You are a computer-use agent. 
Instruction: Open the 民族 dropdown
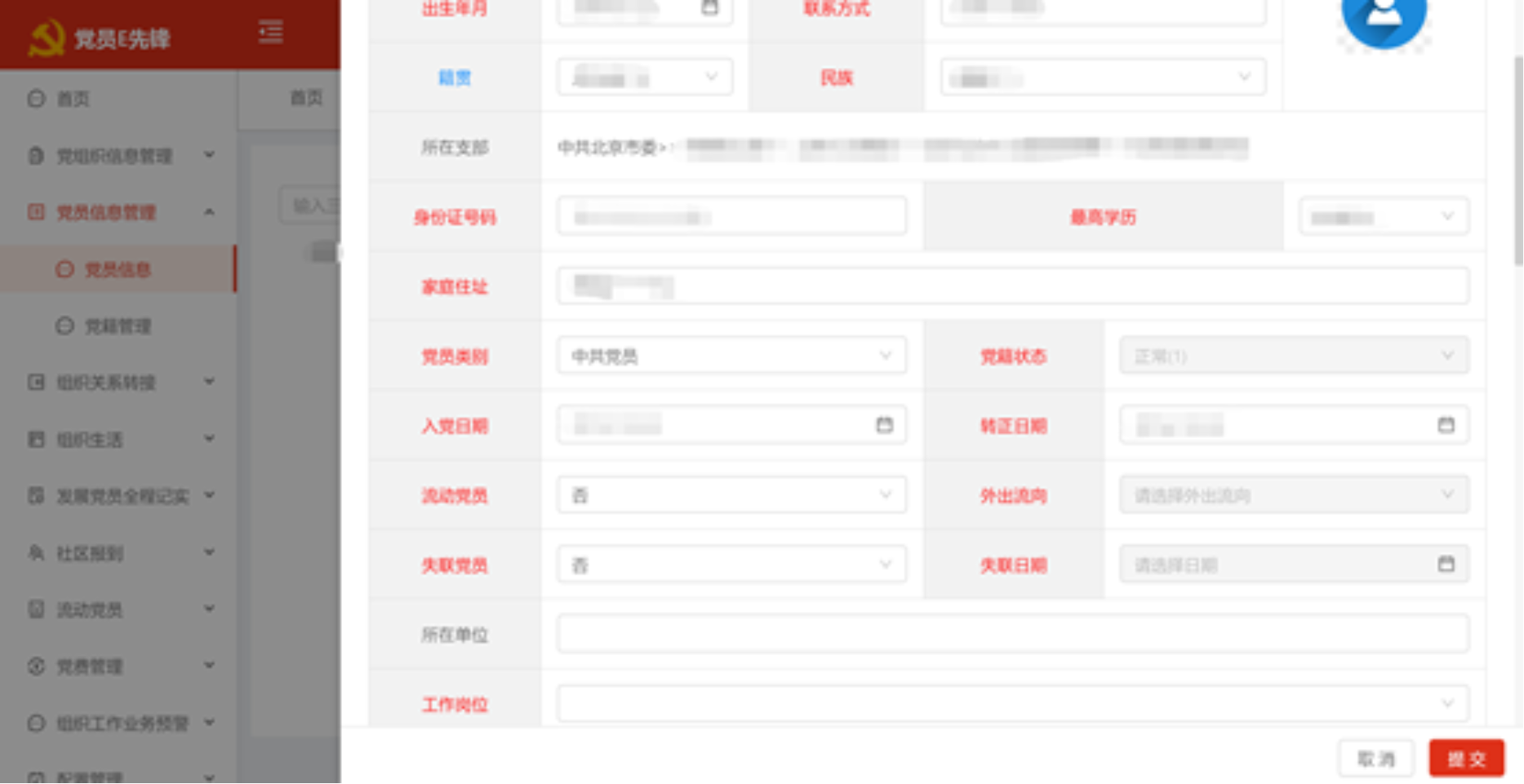(x=1102, y=78)
